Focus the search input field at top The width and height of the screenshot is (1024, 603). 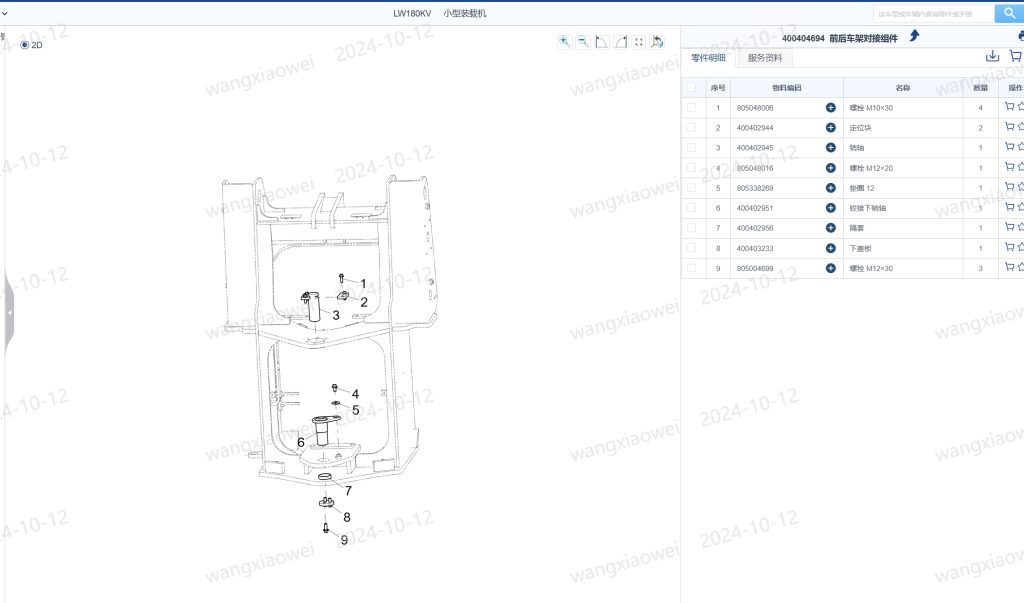tap(933, 14)
